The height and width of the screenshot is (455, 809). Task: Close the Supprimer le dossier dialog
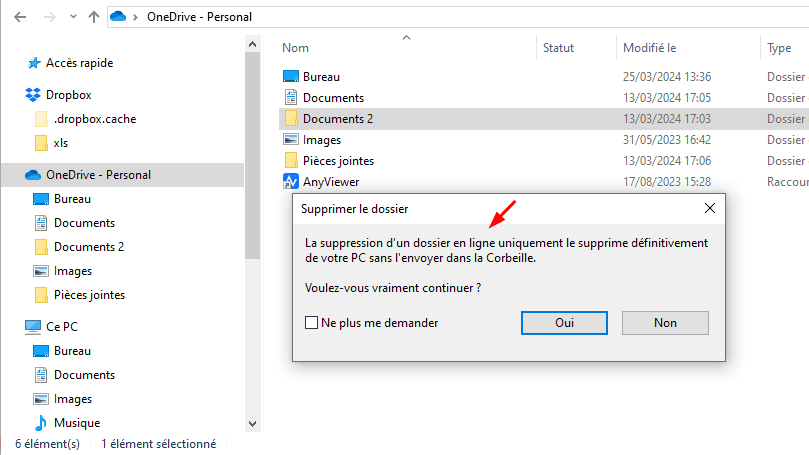pos(709,208)
